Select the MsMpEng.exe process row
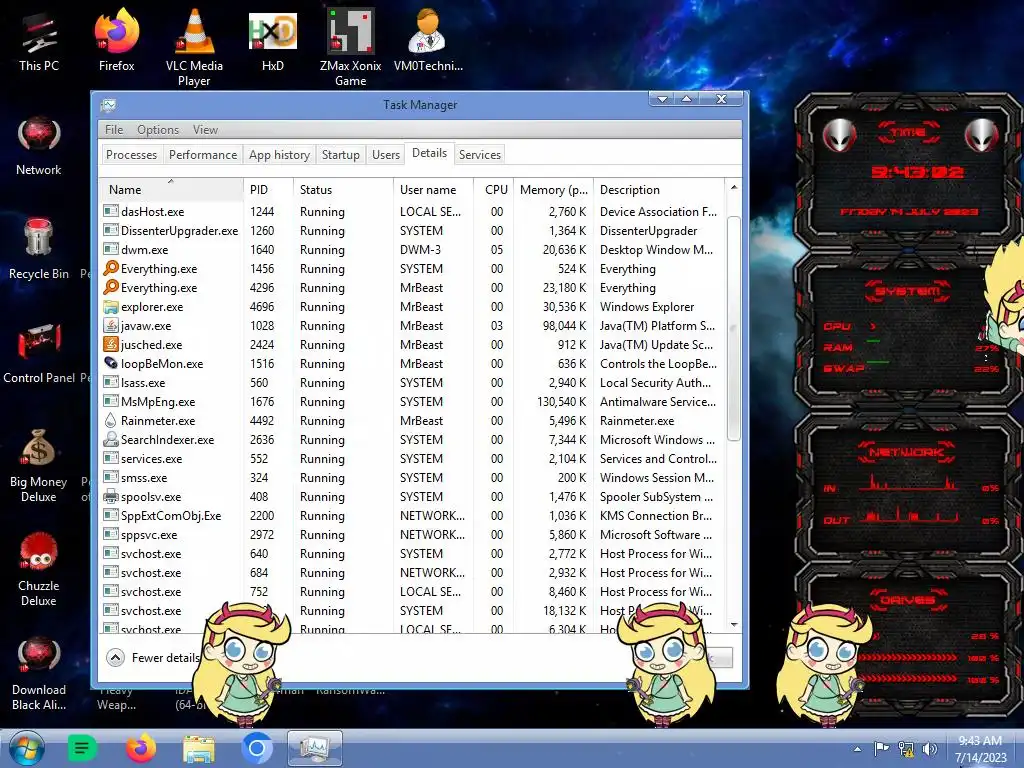 click(413, 402)
